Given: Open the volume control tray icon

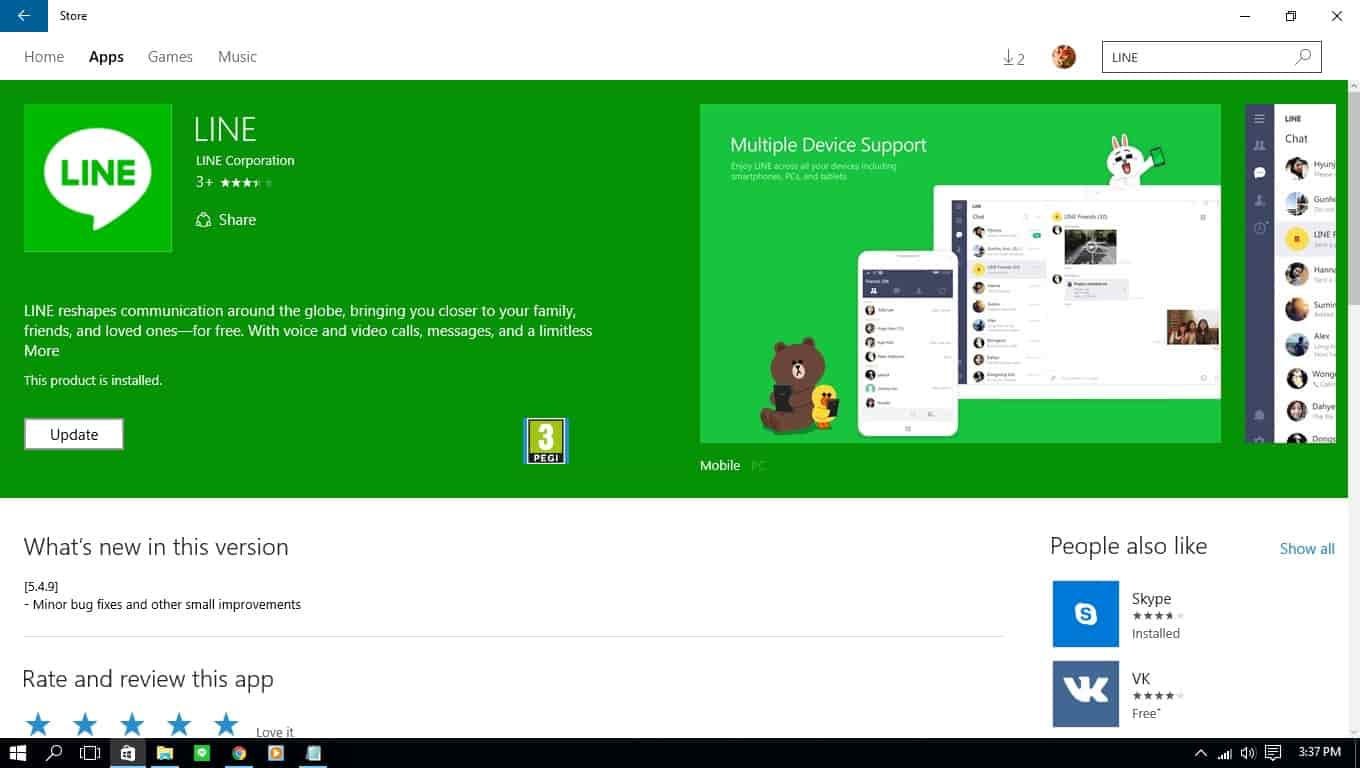Looking at the screenshot, I should point(1248,753).
